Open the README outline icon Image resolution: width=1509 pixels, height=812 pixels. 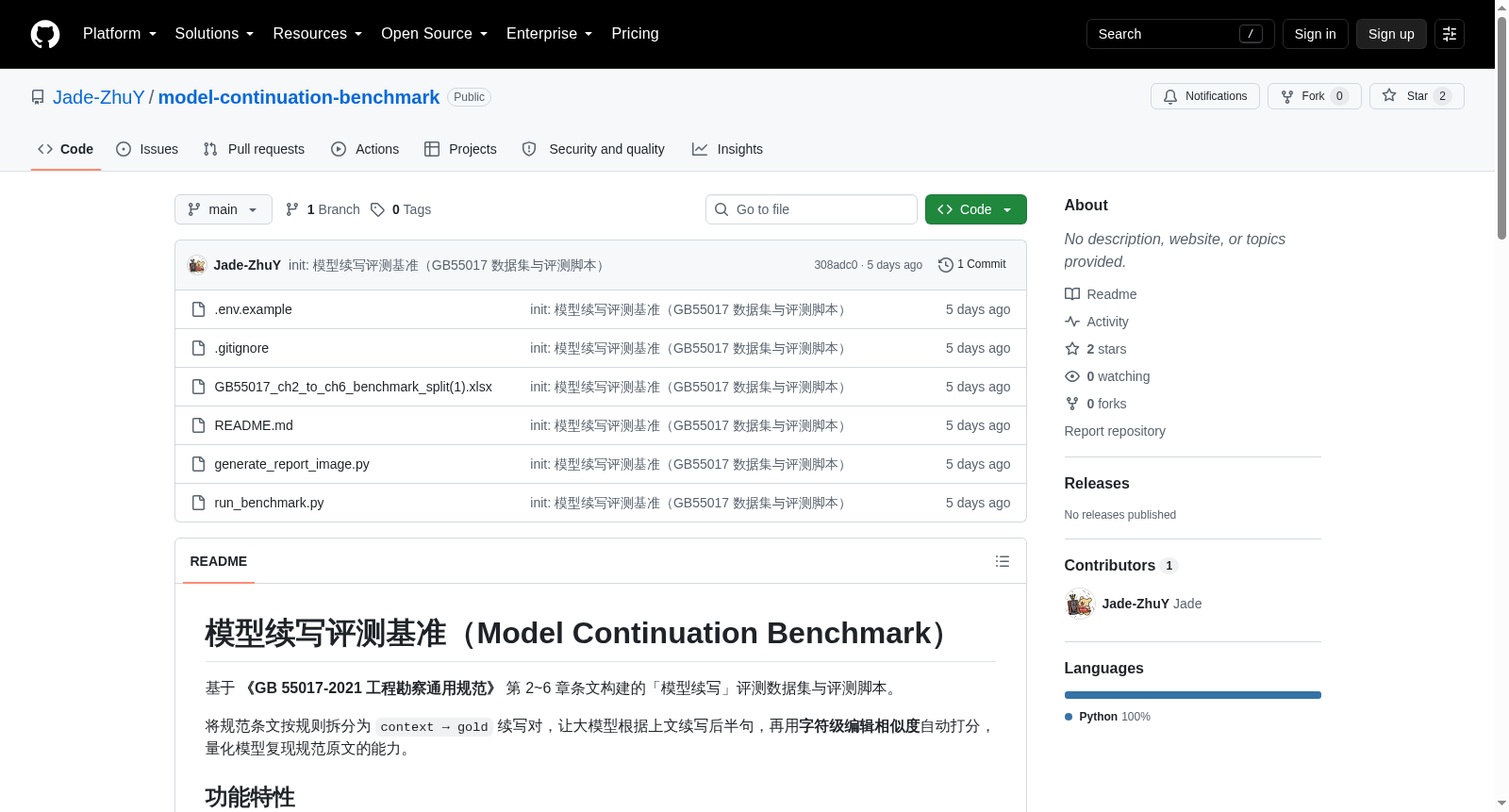(1002, 561)
